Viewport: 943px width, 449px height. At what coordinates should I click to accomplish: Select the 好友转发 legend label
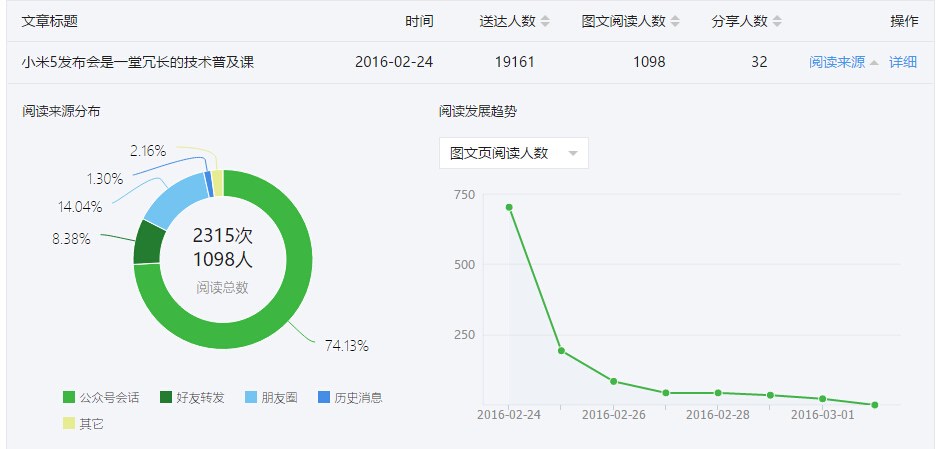pos(200,398)
